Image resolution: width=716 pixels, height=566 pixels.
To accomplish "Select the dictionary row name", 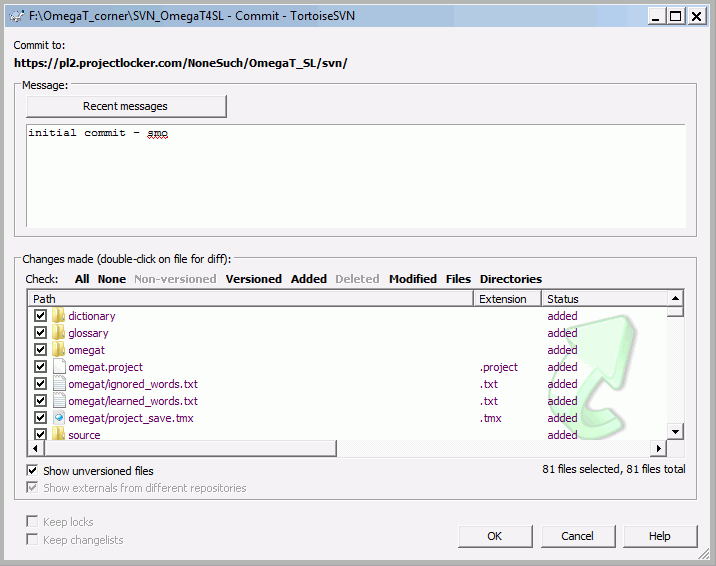I will click(92, 316).
